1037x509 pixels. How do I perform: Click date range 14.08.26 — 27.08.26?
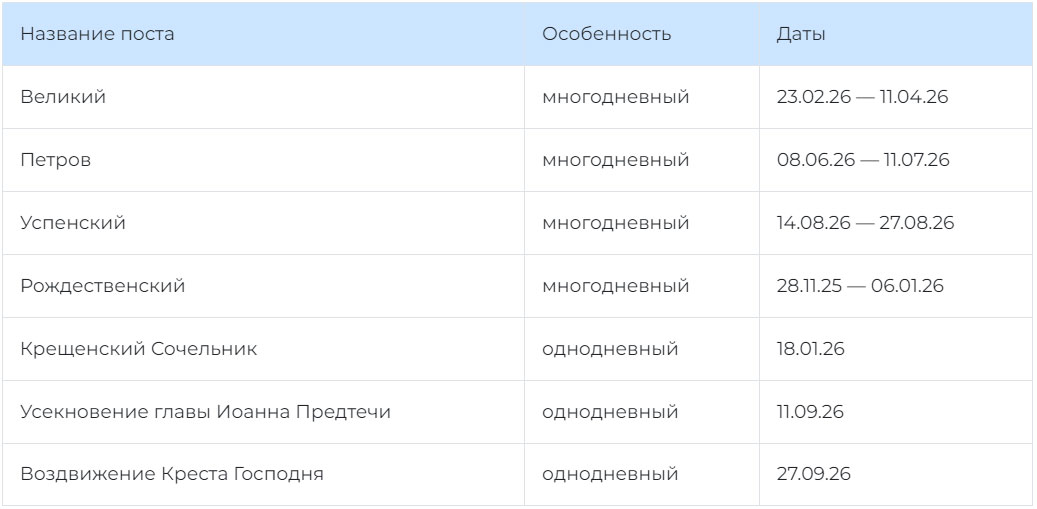click(x=865, y=223)
